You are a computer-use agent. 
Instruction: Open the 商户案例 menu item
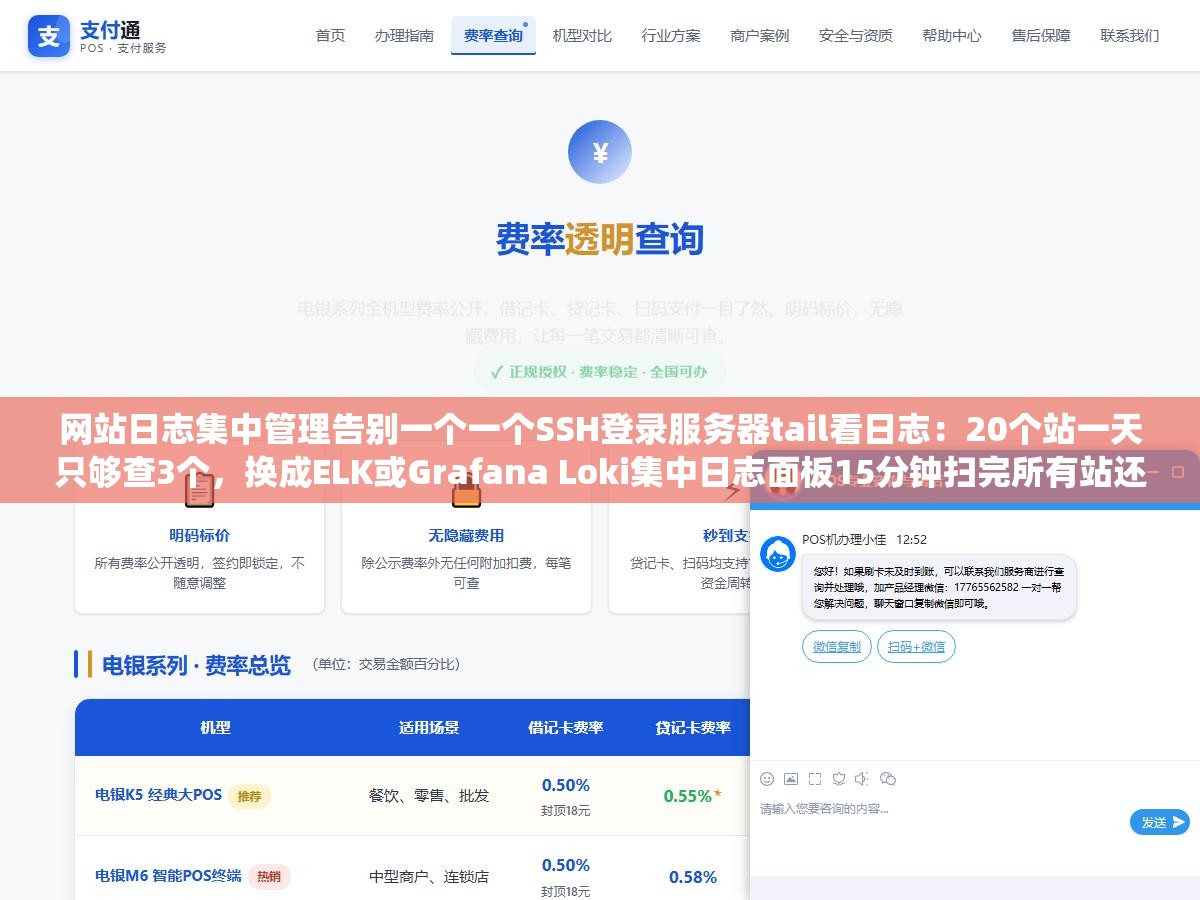pos(760,35)
